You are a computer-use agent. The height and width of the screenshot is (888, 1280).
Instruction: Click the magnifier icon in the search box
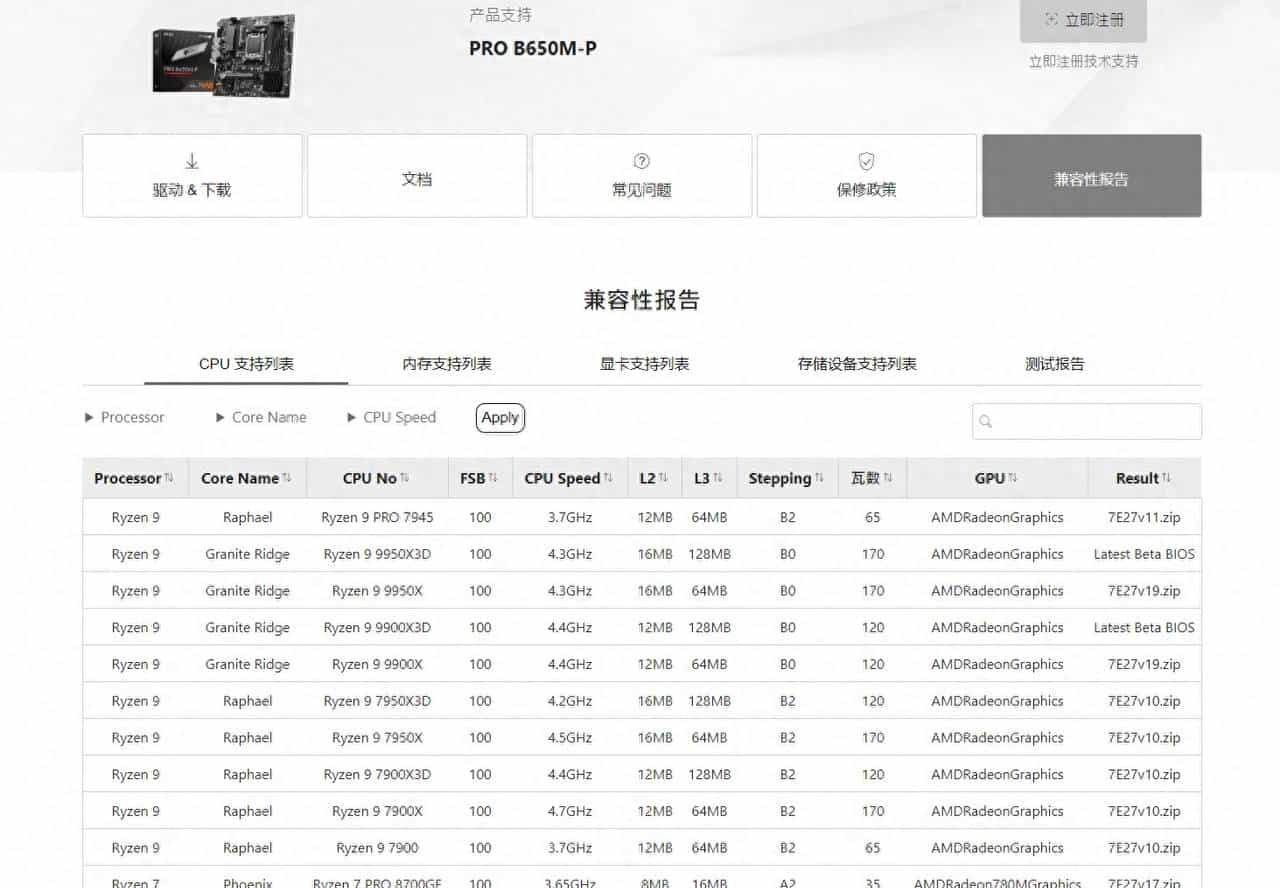pyautogui.click(x=986, y=422)
